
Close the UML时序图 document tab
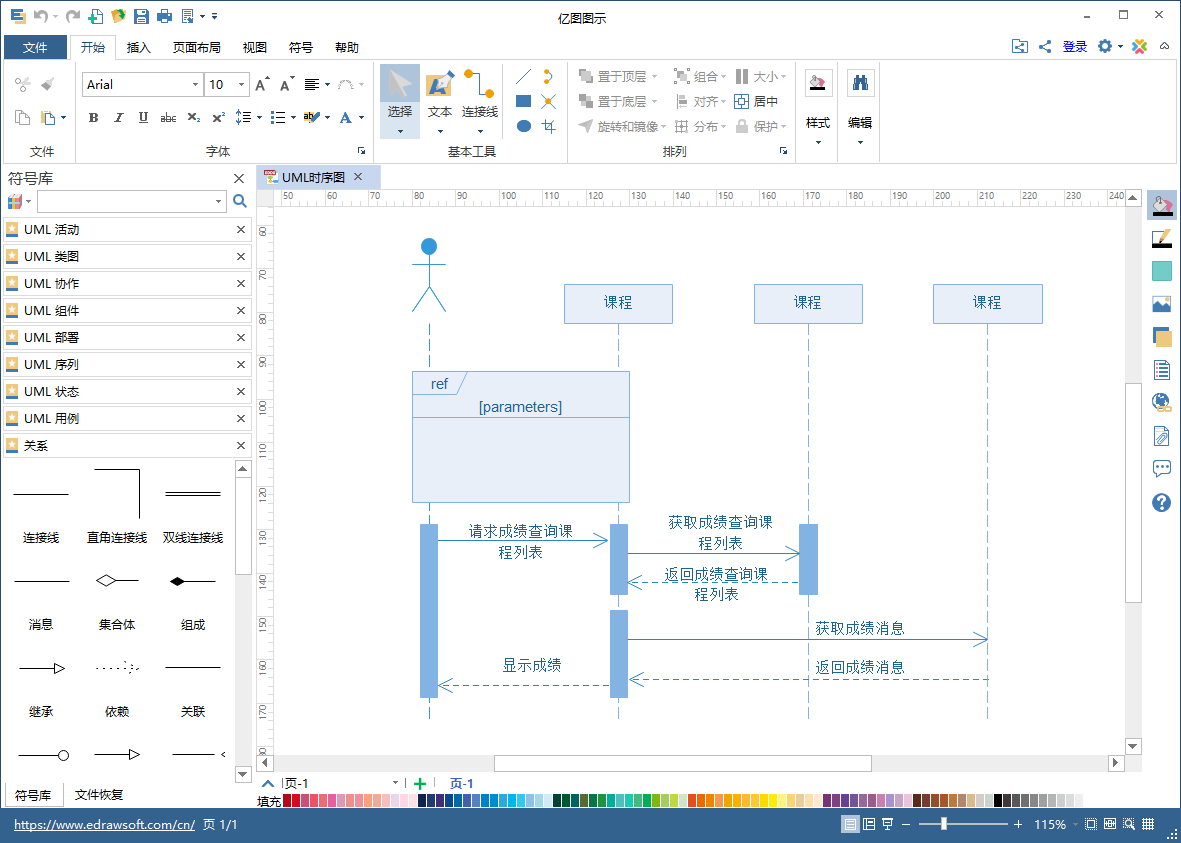[x=359, y=177]
